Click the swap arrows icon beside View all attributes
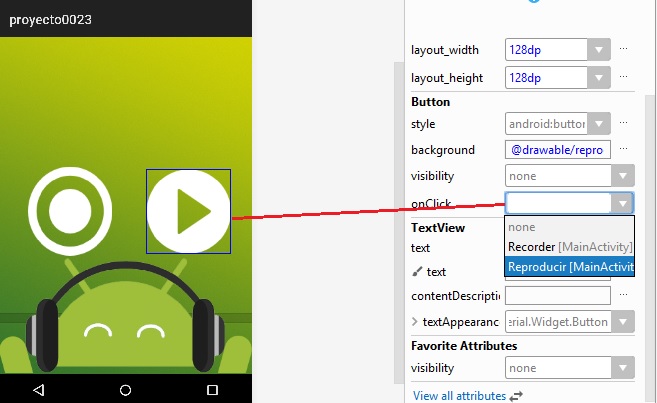This screenshot has height=403, width=657. [516, 396]
